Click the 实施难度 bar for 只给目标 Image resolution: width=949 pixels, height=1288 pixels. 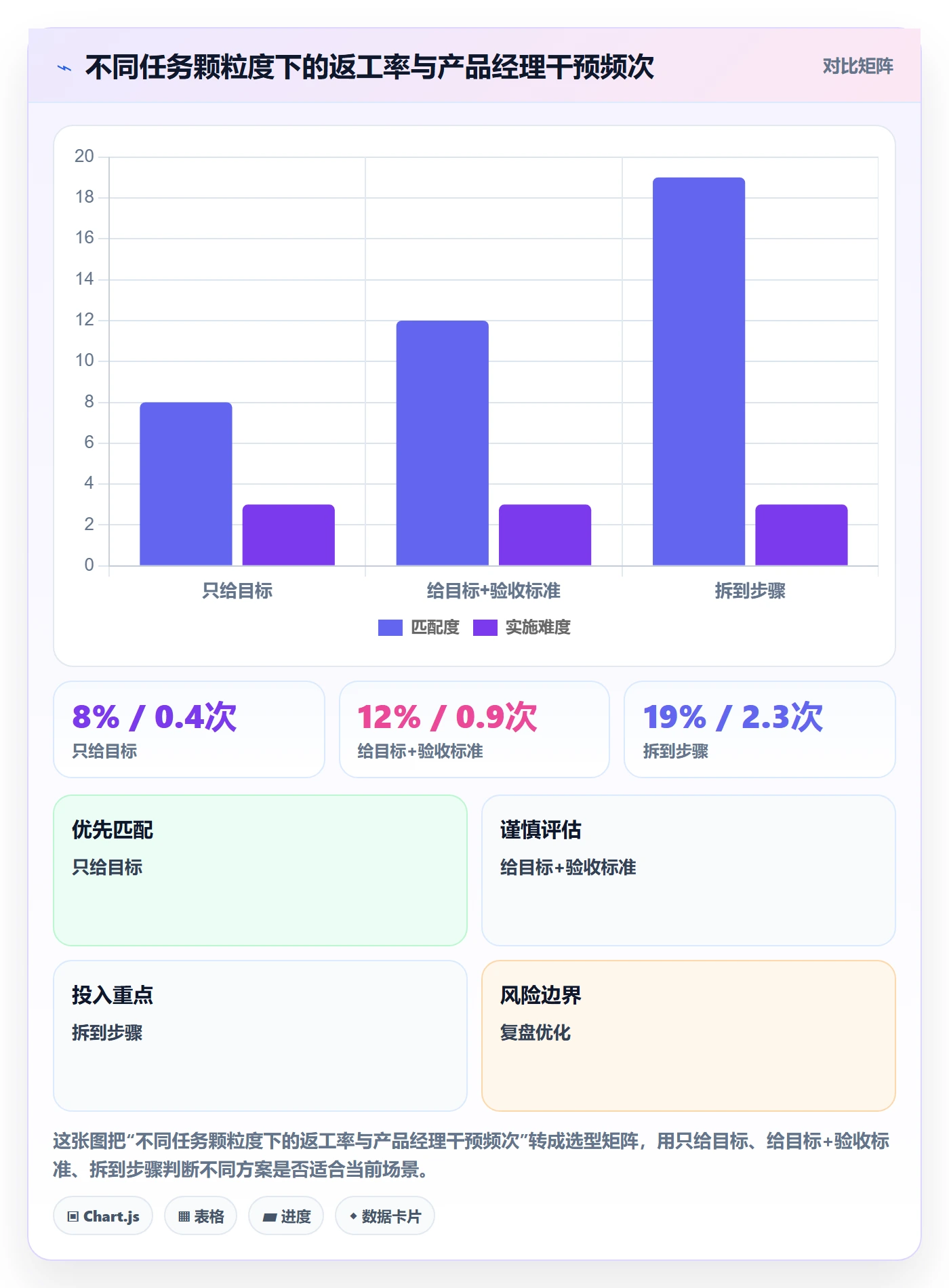(288, 535)
